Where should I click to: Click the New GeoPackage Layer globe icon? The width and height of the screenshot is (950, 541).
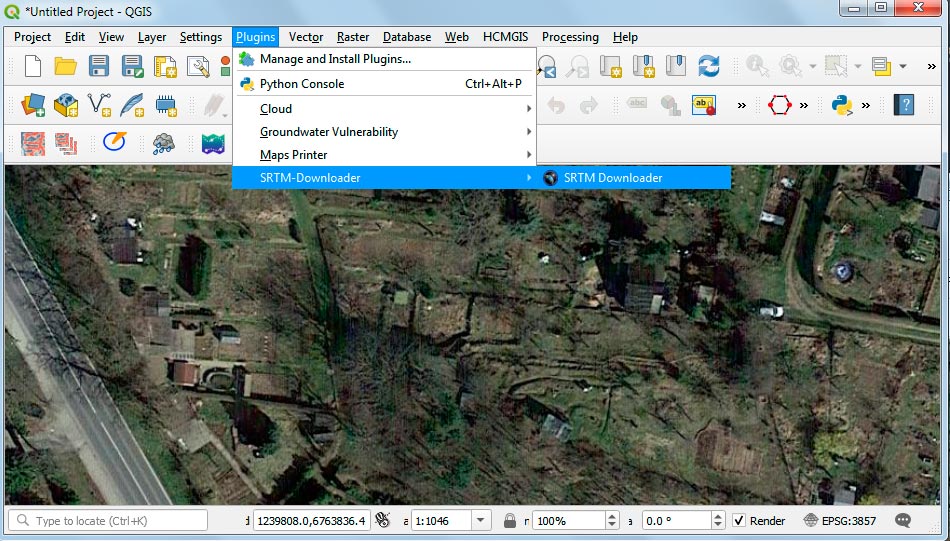click(x=65, y=105)
